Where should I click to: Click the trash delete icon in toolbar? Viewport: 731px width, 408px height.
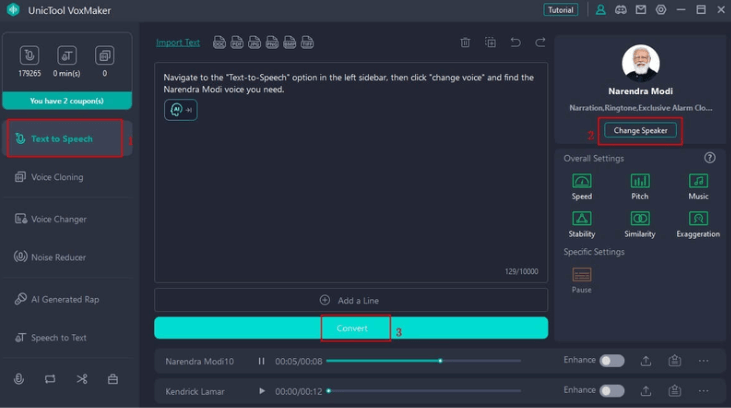[465, 43]
